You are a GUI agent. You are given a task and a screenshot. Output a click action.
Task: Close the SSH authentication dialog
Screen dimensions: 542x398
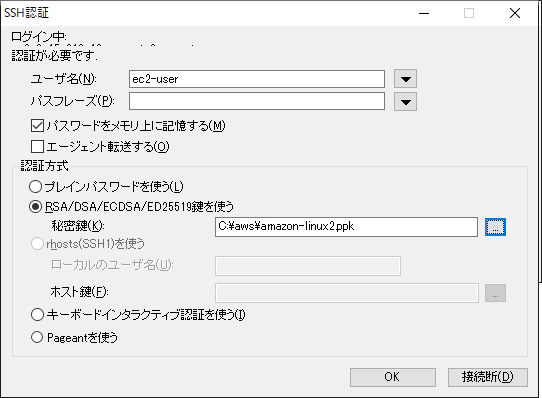pos(515,13)
